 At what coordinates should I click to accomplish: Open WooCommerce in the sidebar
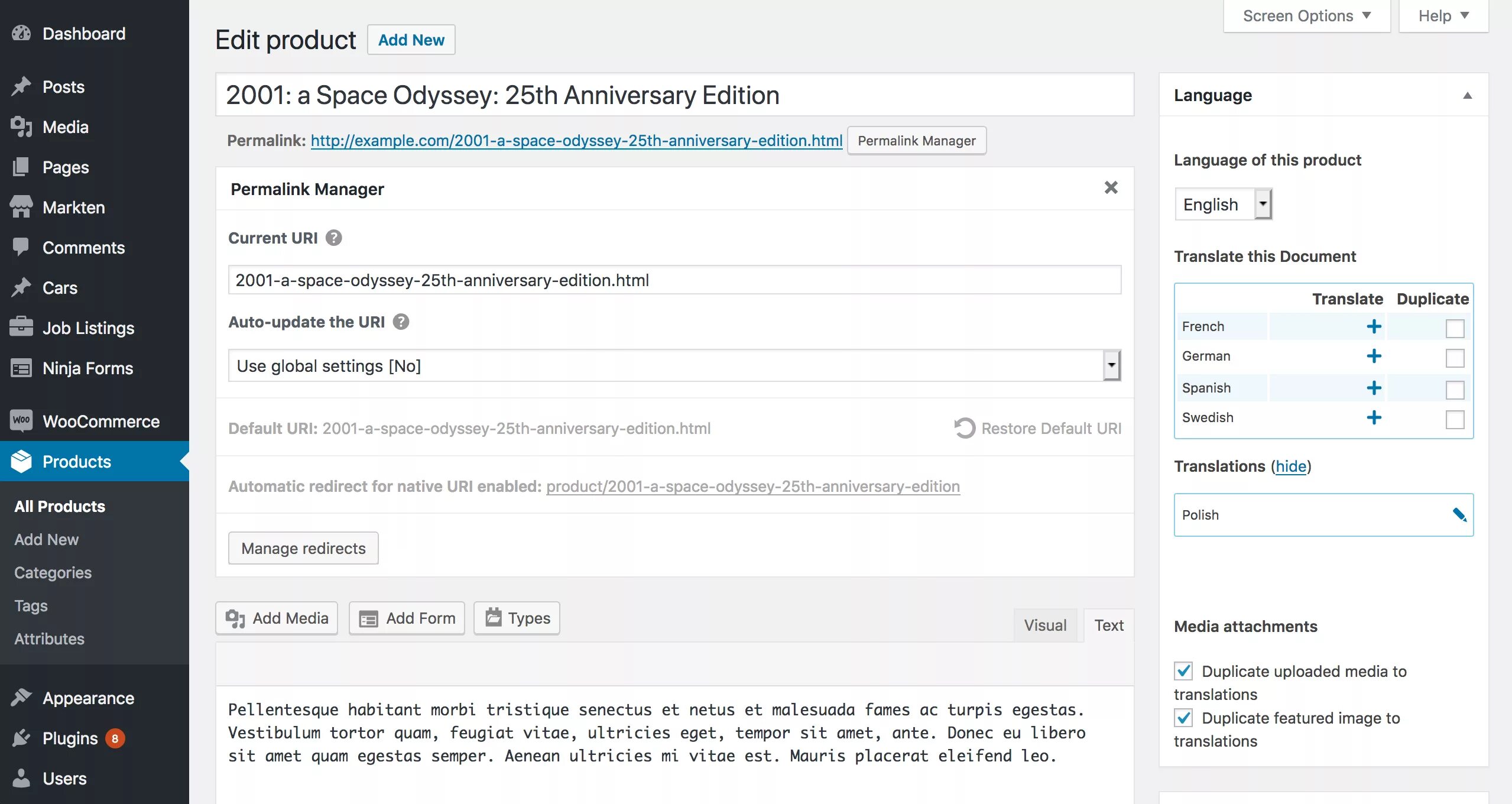(100, 421)
